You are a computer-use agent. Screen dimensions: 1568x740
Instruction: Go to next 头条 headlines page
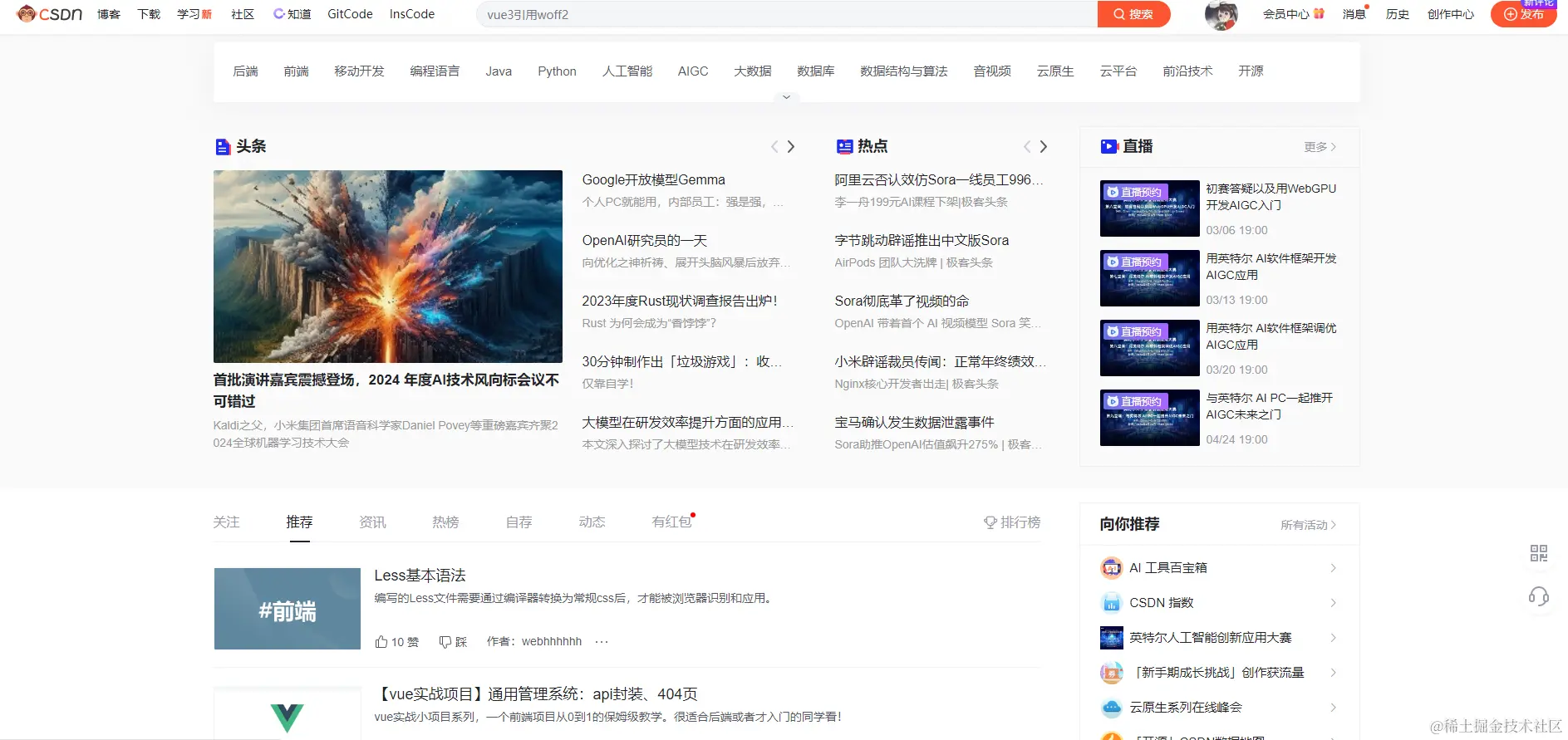pyautogui.click(x=791, y=147)
